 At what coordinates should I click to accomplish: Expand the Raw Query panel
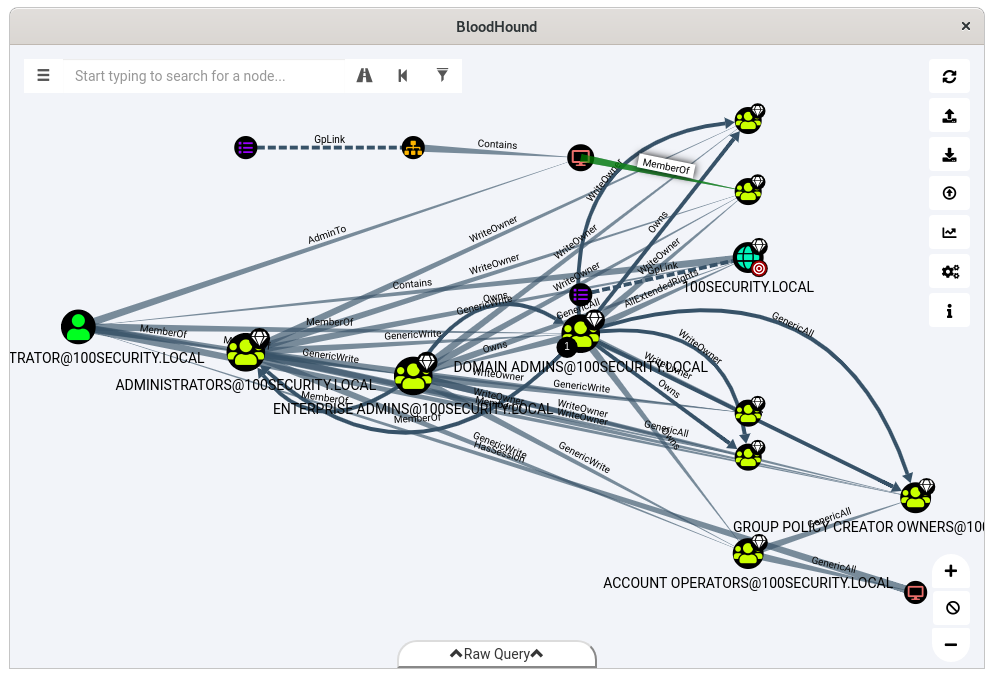497,654
